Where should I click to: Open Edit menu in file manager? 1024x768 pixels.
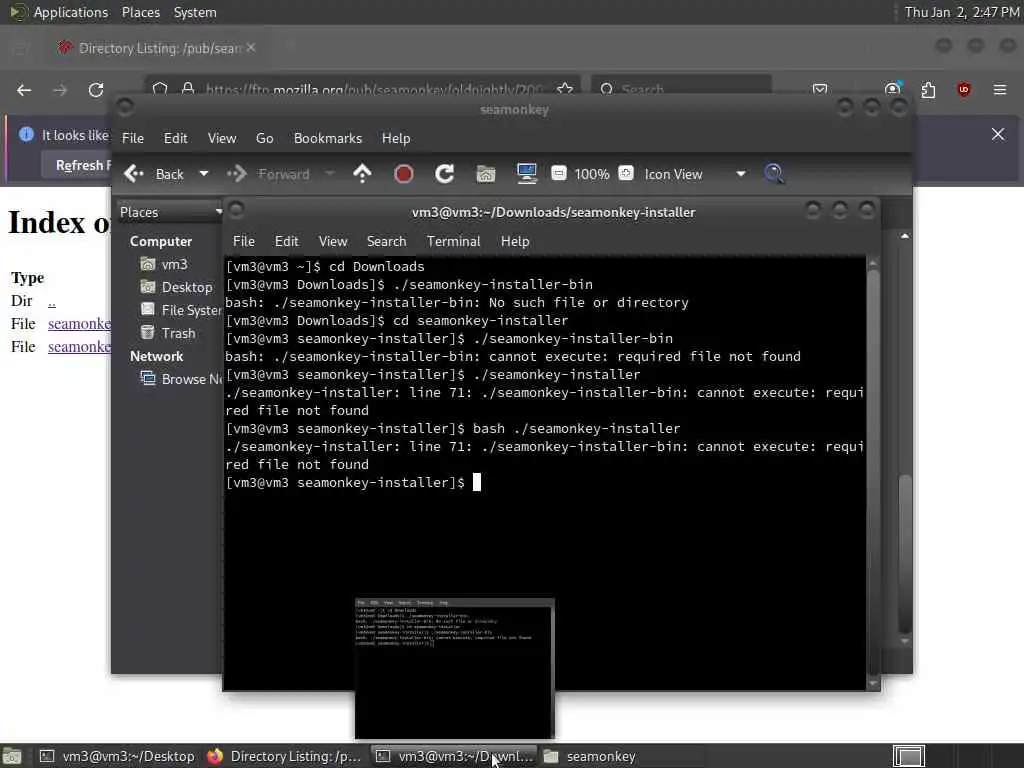pyautogui.click(x=175, y=138)
